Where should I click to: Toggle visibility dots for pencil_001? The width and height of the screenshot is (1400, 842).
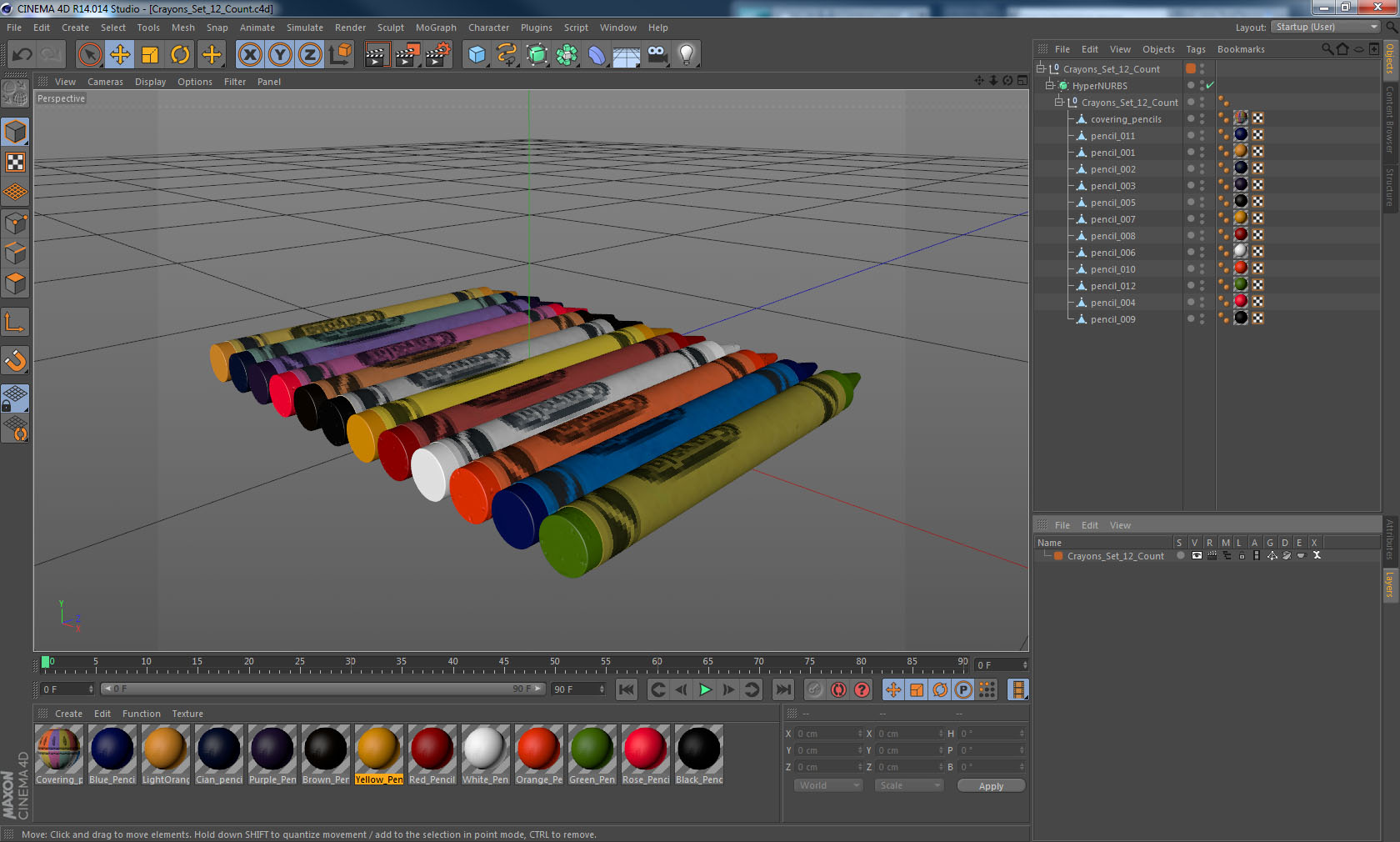[x=1202, y=152]
